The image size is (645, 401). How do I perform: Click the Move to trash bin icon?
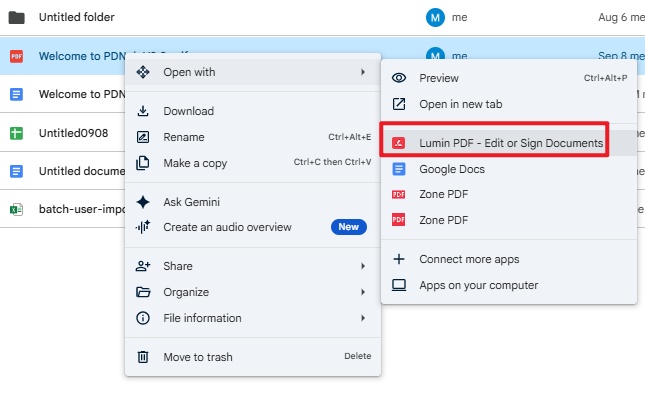[x=143, y=357]
